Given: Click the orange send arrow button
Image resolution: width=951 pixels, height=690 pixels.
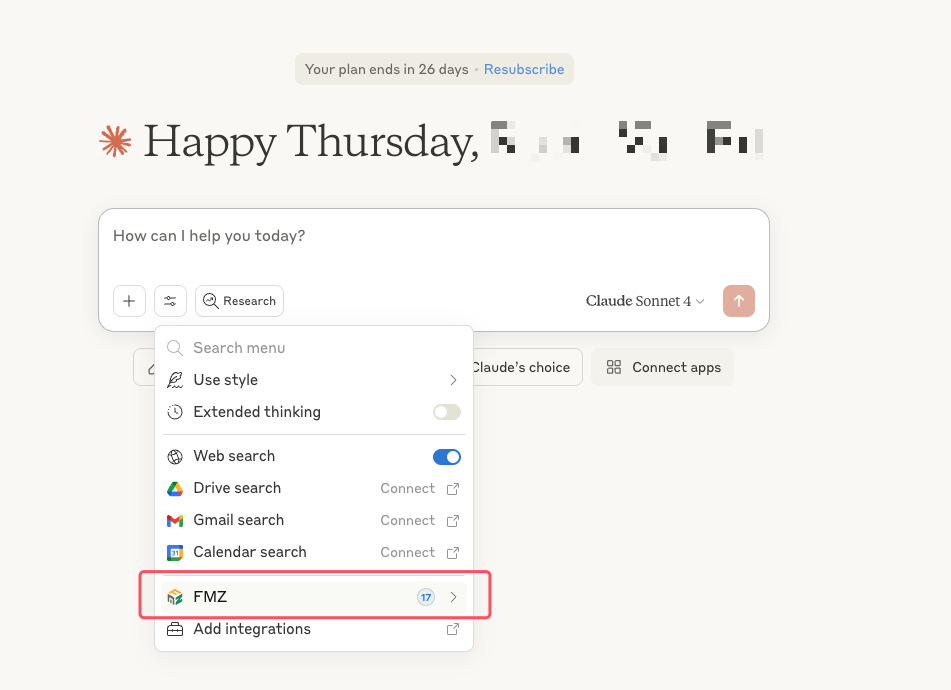Looking at the screenshot, I should 739,301.
